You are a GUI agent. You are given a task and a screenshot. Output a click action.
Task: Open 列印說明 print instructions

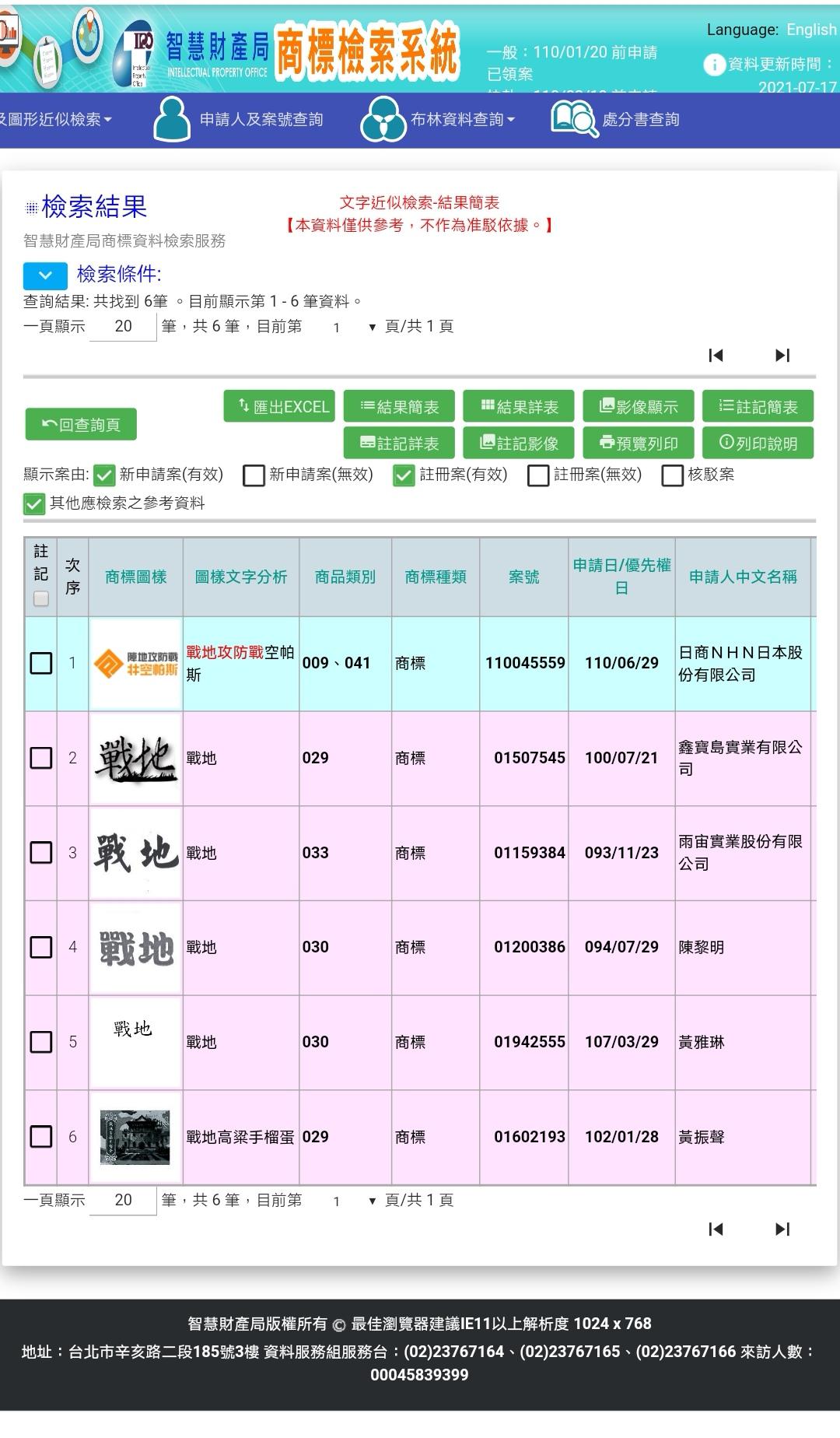(x=758, y=443)
